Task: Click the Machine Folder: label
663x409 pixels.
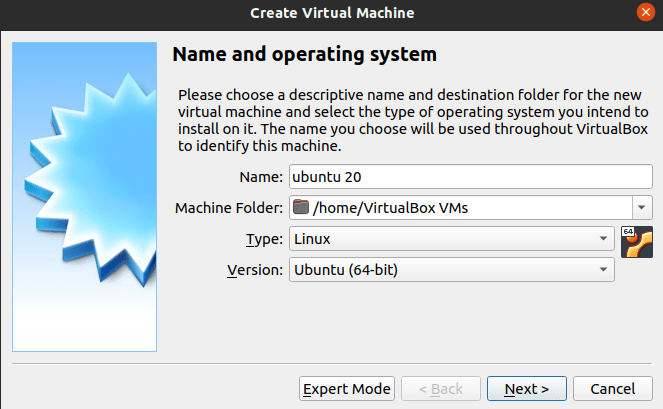Action: point(229,208)
